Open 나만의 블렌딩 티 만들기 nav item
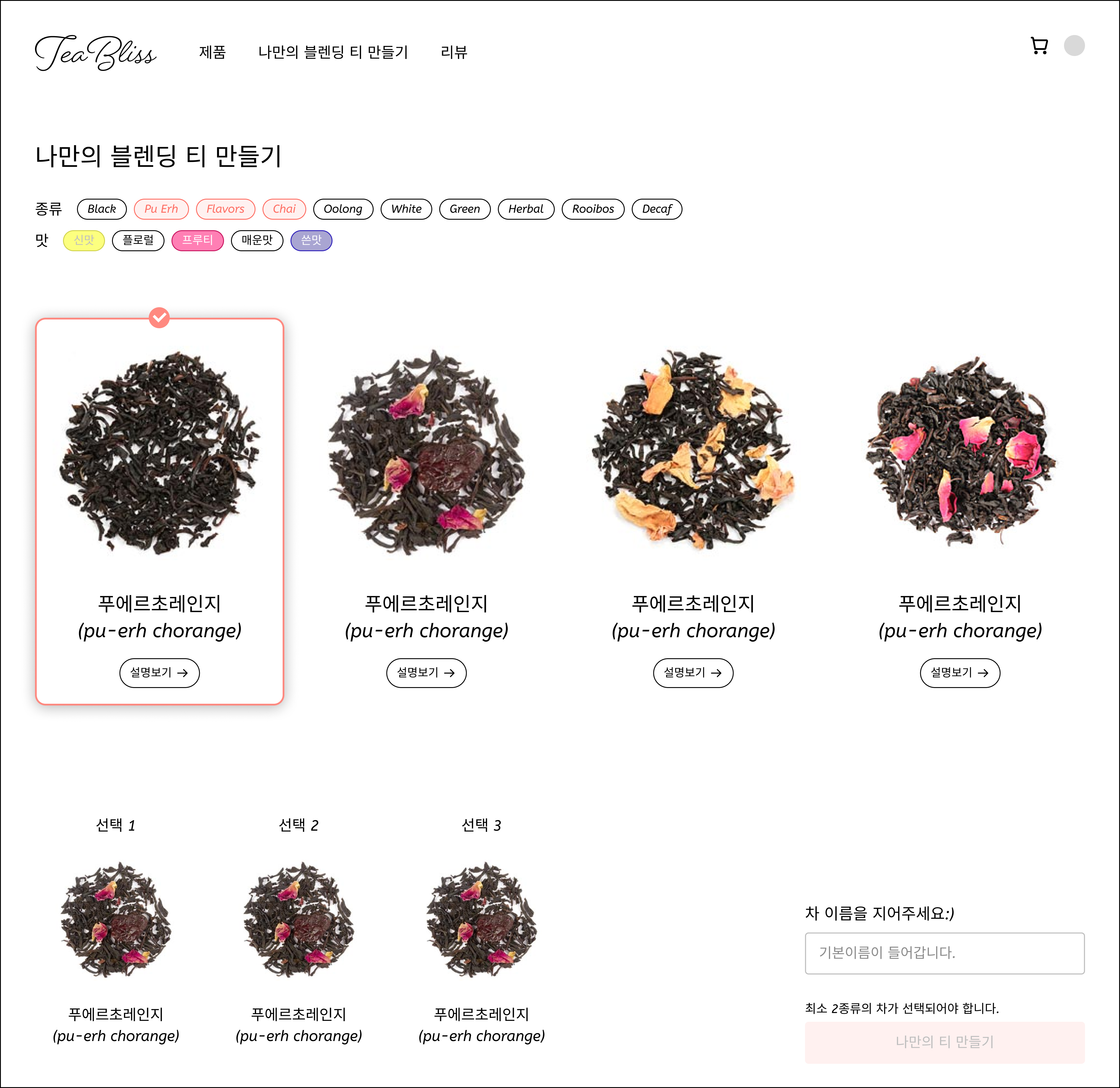The image size is (1120, 1088). 333,52
